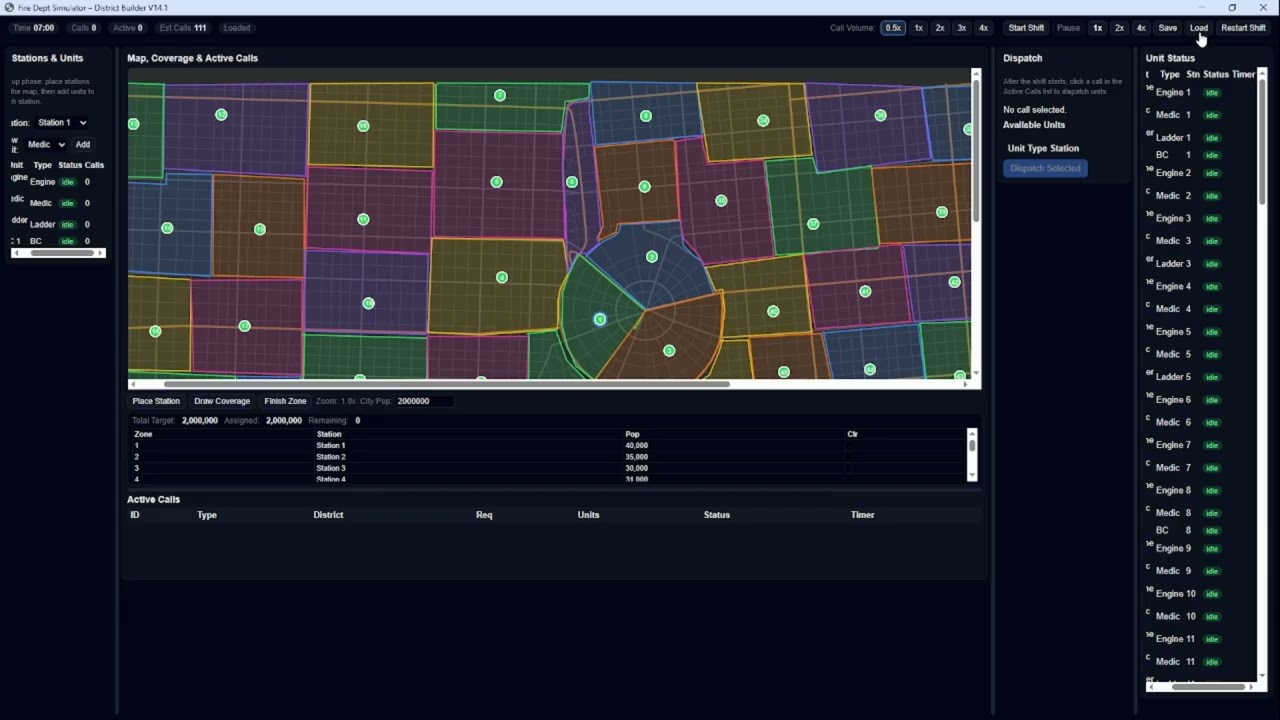
Task: Select BC 8 in the Unit Status list
Action: [x=1200, y=531]
